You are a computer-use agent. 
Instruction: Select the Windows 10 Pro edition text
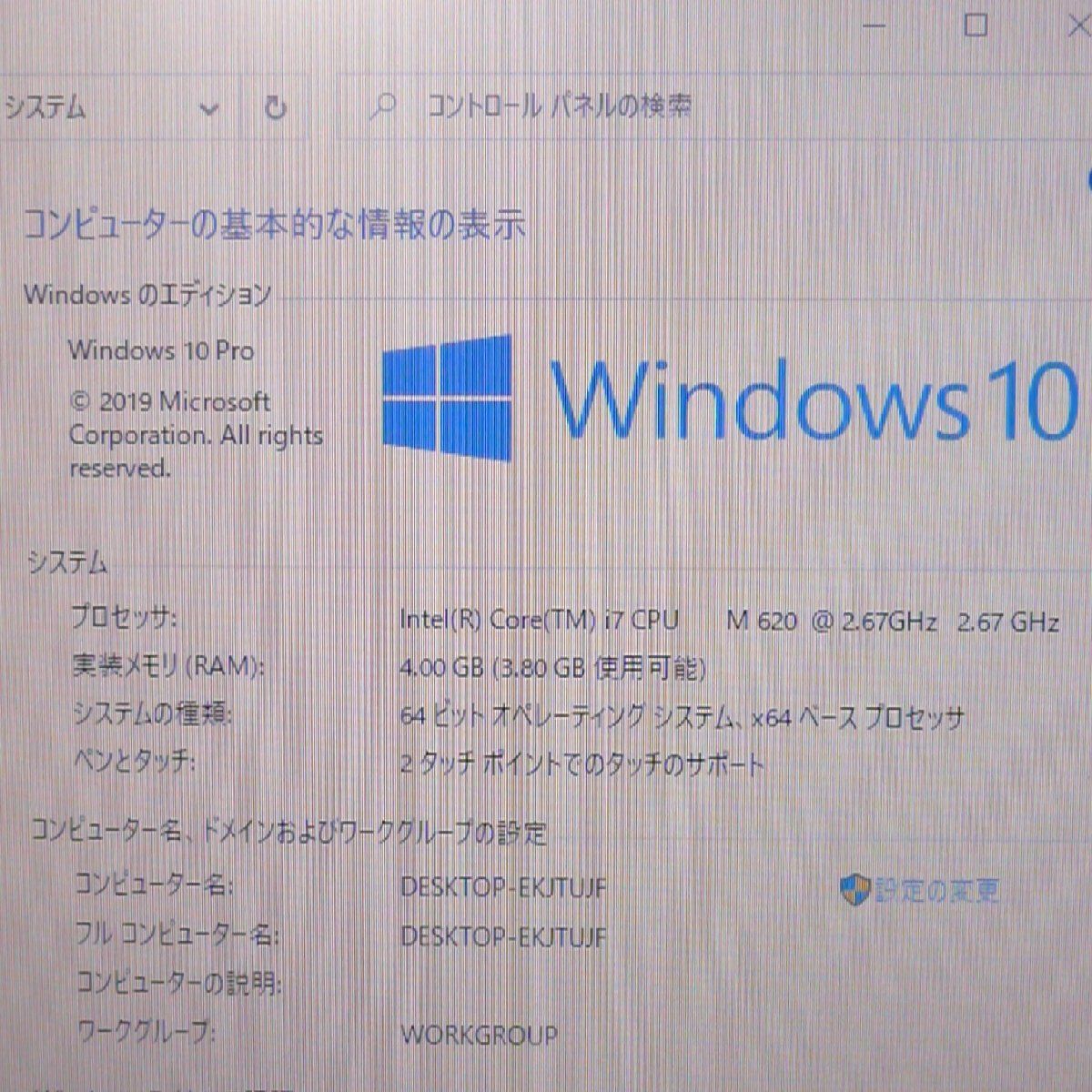161,350
